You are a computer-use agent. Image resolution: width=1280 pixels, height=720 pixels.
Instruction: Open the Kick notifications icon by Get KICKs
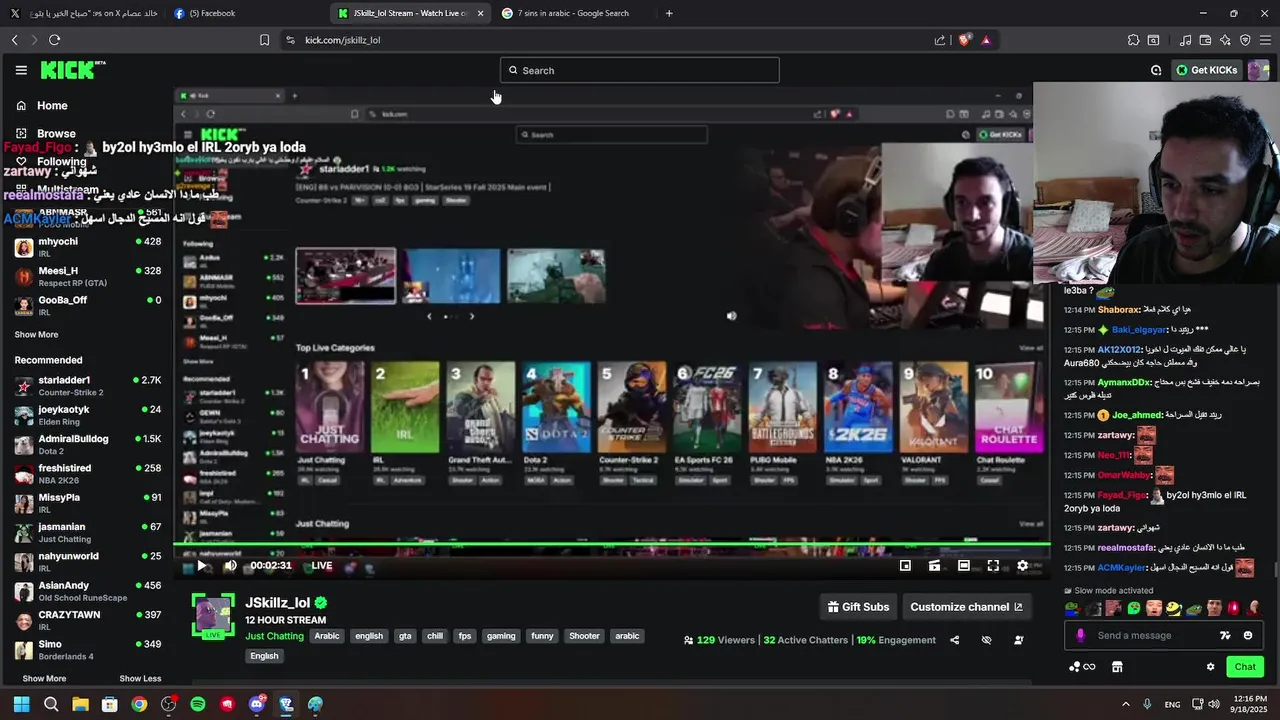1156,70
